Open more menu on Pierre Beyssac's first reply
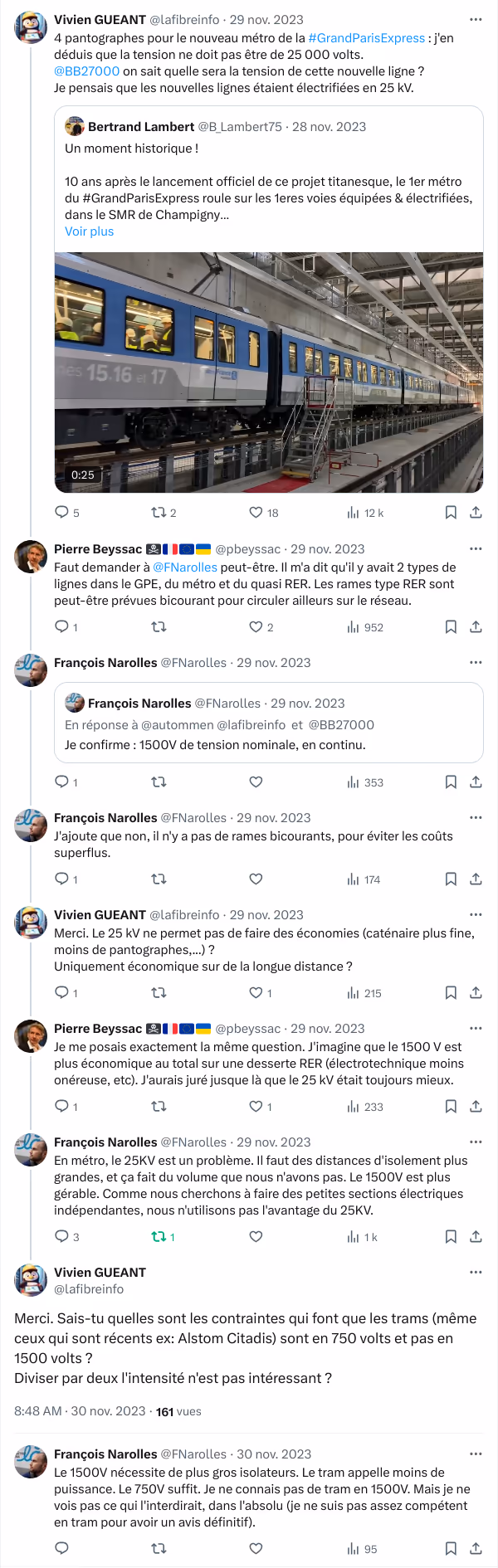The image size is (498, 1568). click(x=476, y=548)
